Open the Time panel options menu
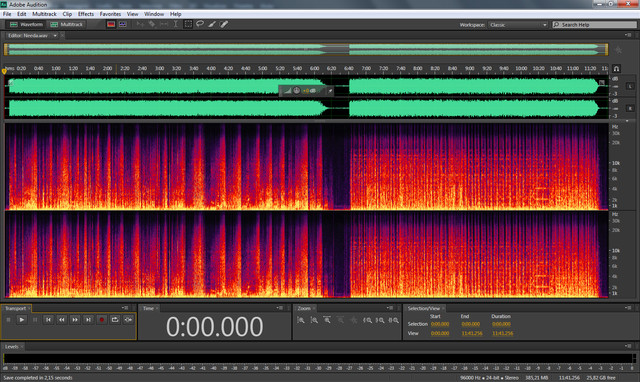This screenshot has width=640, height=382. click(x=279, y=308)
